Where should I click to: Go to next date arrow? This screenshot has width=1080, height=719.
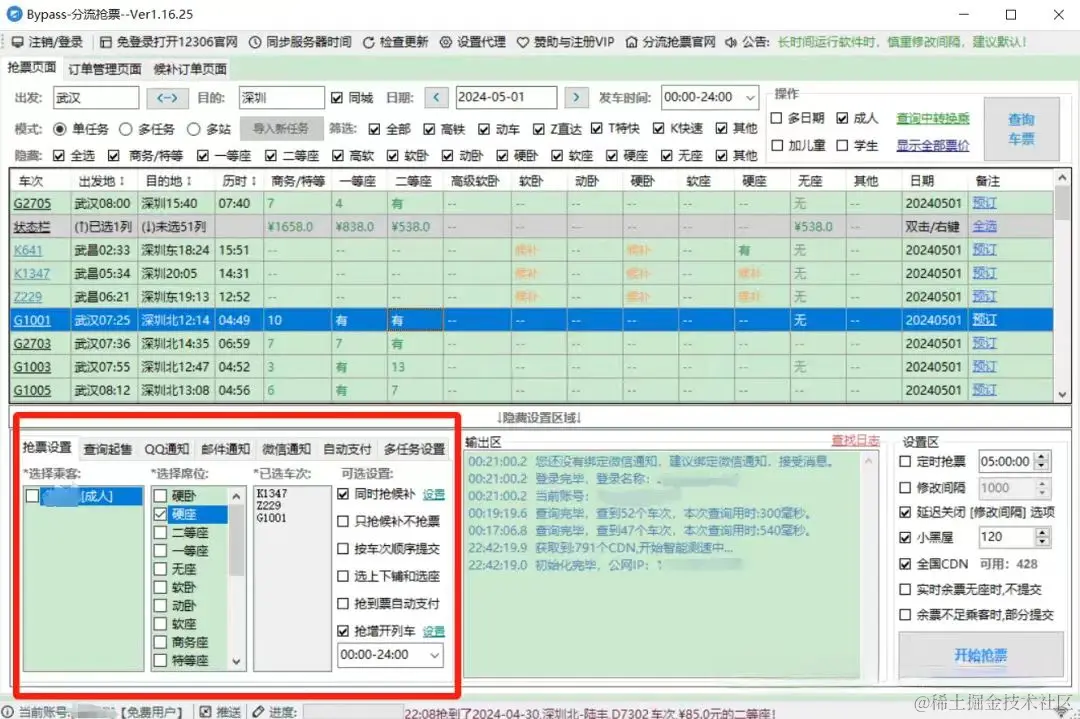click(577, 98)
